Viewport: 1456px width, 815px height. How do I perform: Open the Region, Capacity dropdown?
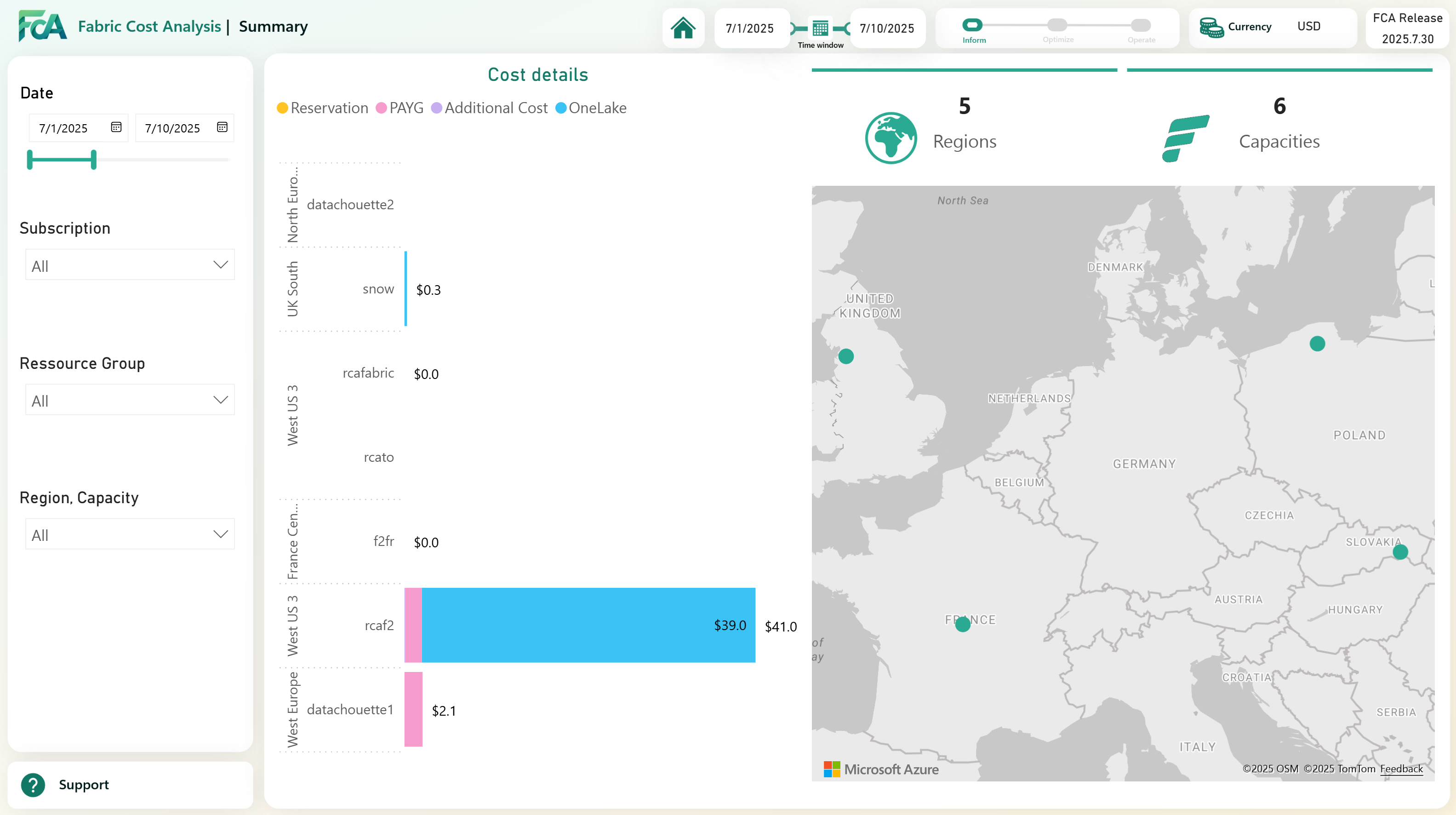pyautogui.click(x=130, y=534)
